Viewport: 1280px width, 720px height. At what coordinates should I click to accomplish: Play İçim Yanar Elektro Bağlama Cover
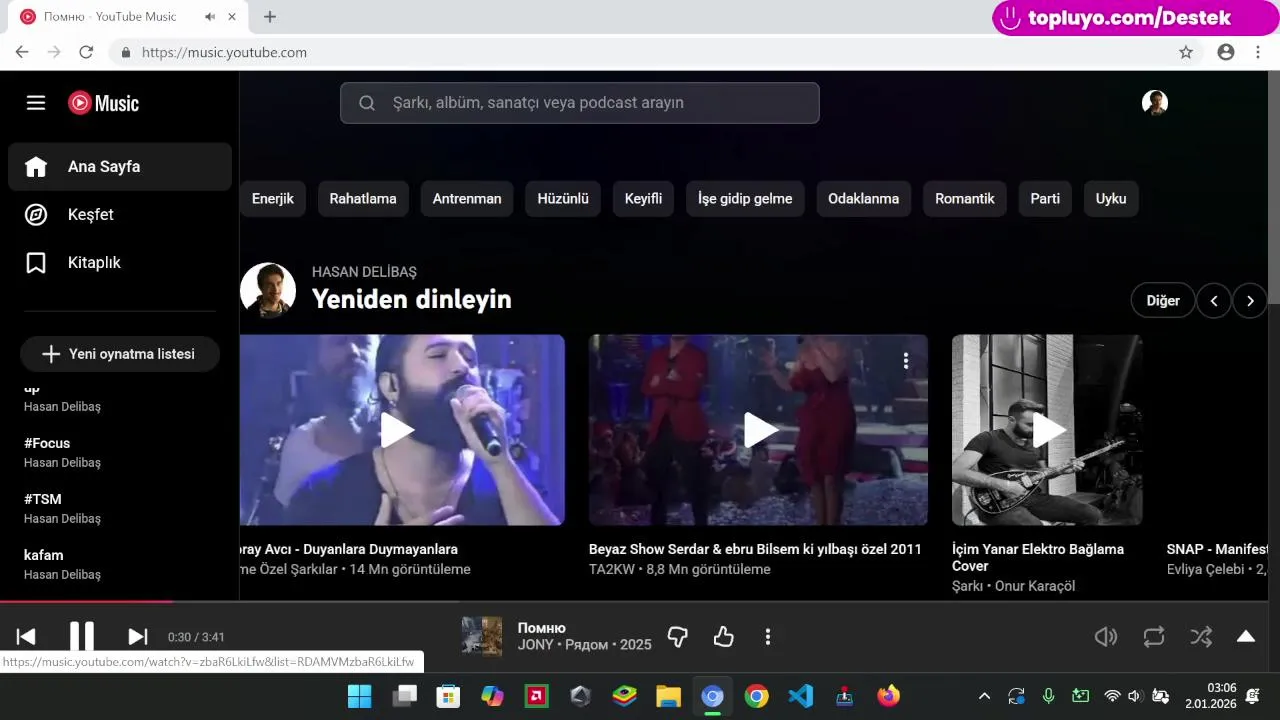coord(1047,430)
